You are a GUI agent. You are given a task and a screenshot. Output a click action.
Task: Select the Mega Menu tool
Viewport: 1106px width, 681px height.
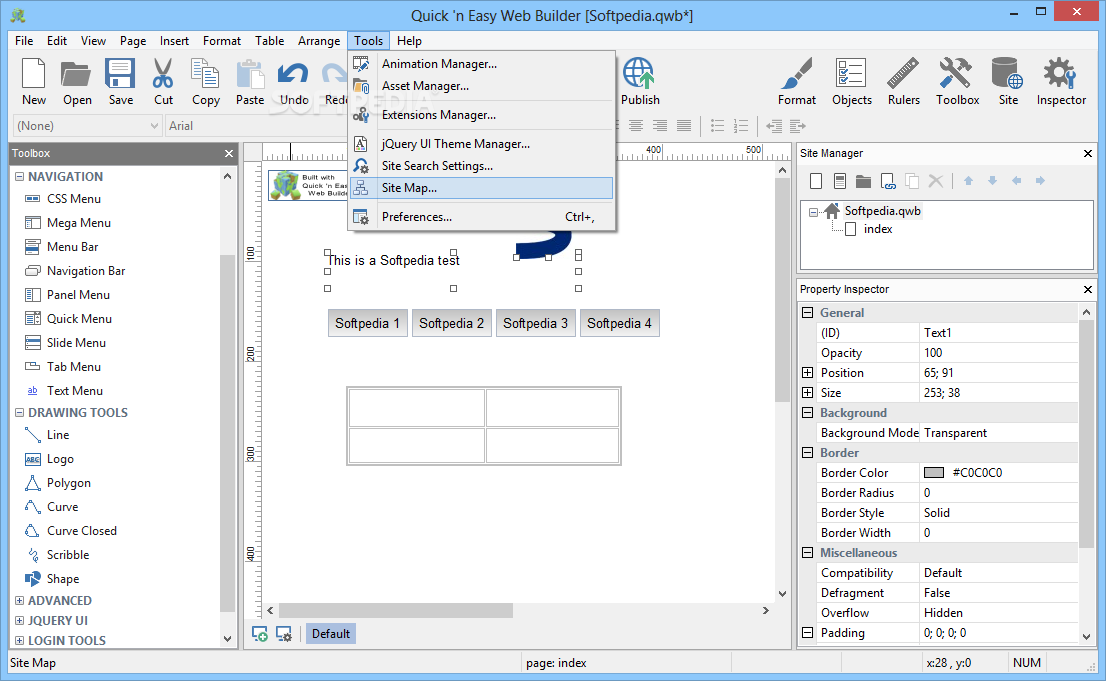pos(78,223)
